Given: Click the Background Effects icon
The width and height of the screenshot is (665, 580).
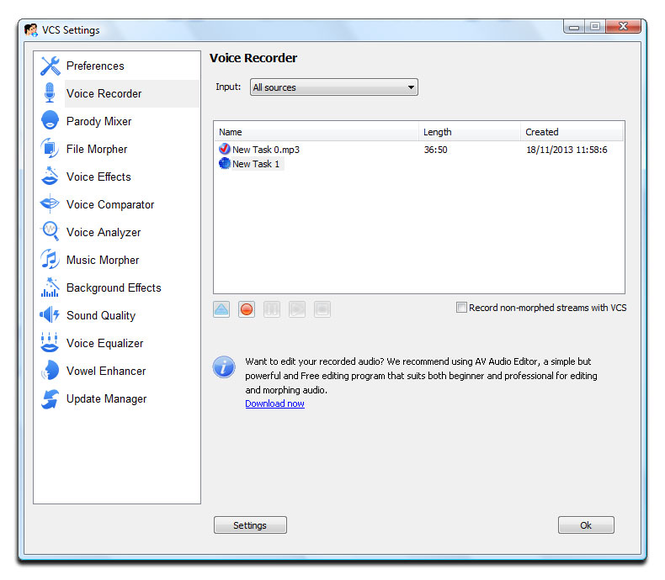Looking at the screenshot, I should coord(50,287).
